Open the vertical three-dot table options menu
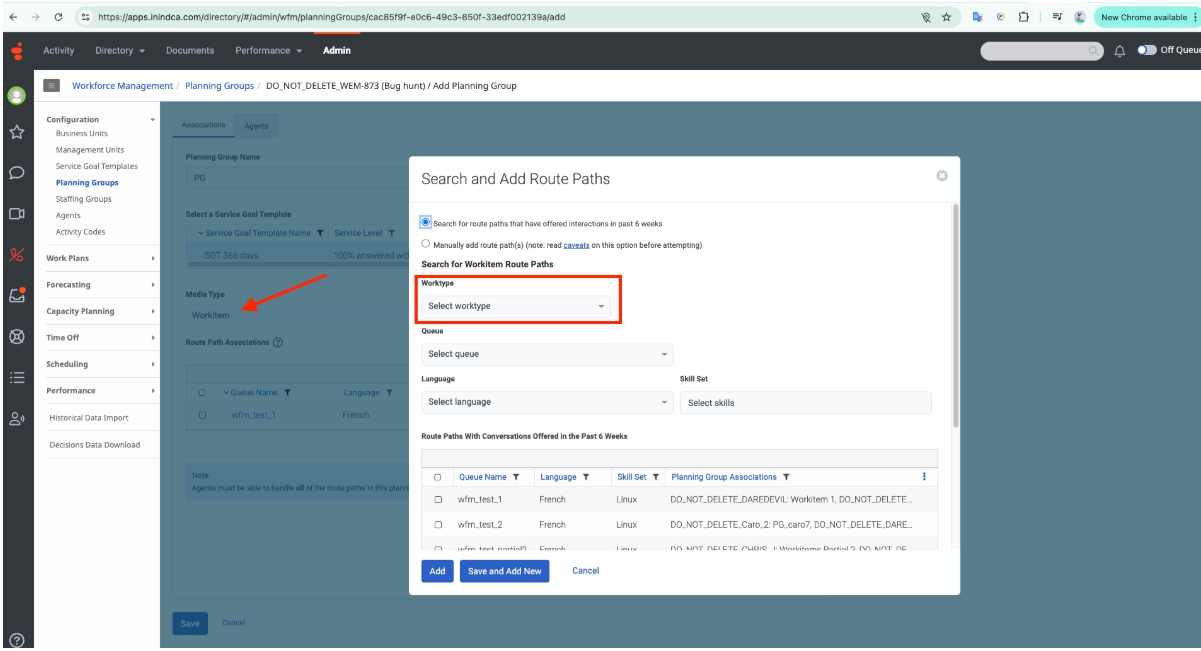 click(923, 477)
